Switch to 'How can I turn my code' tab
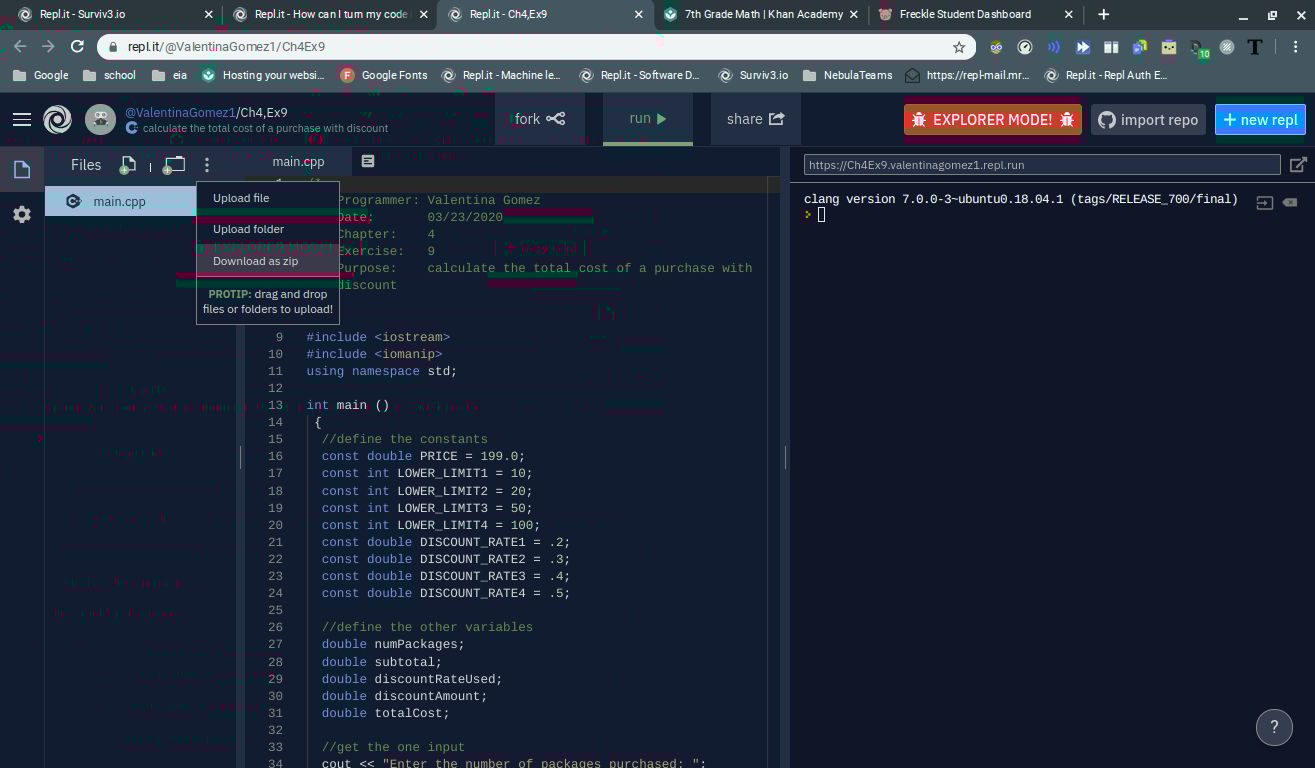Viewport: 1315px width, 768px height. tap(330, 14)
